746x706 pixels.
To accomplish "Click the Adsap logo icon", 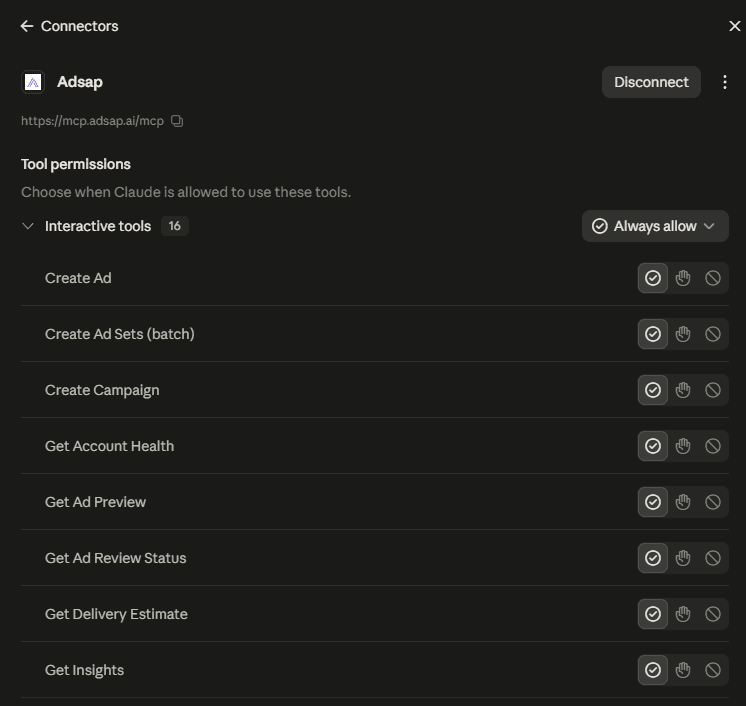I will tap(33, 82).
